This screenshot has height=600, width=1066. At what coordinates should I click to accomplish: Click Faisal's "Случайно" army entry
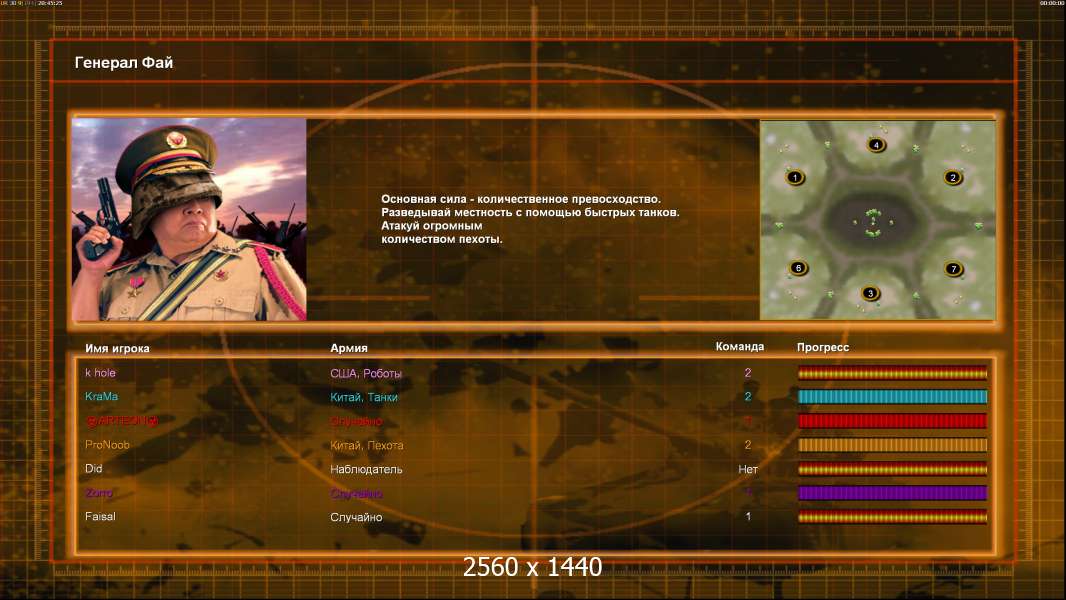coord(356,517)
